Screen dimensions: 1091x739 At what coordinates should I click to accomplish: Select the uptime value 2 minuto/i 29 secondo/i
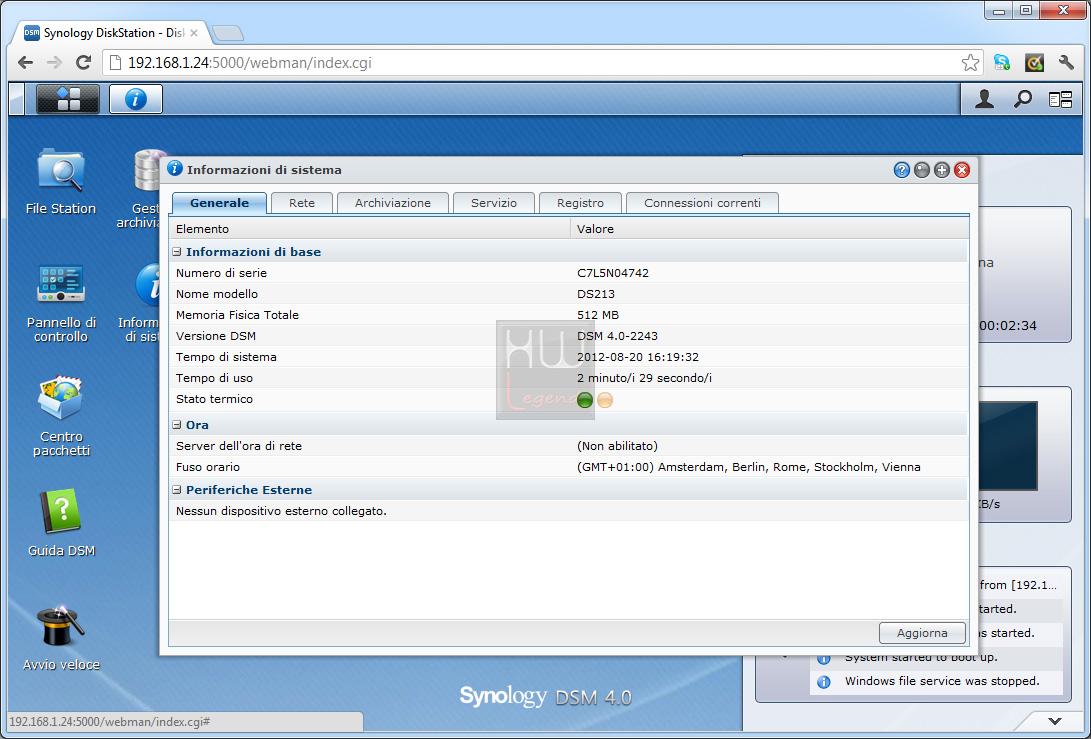(644, 378)
